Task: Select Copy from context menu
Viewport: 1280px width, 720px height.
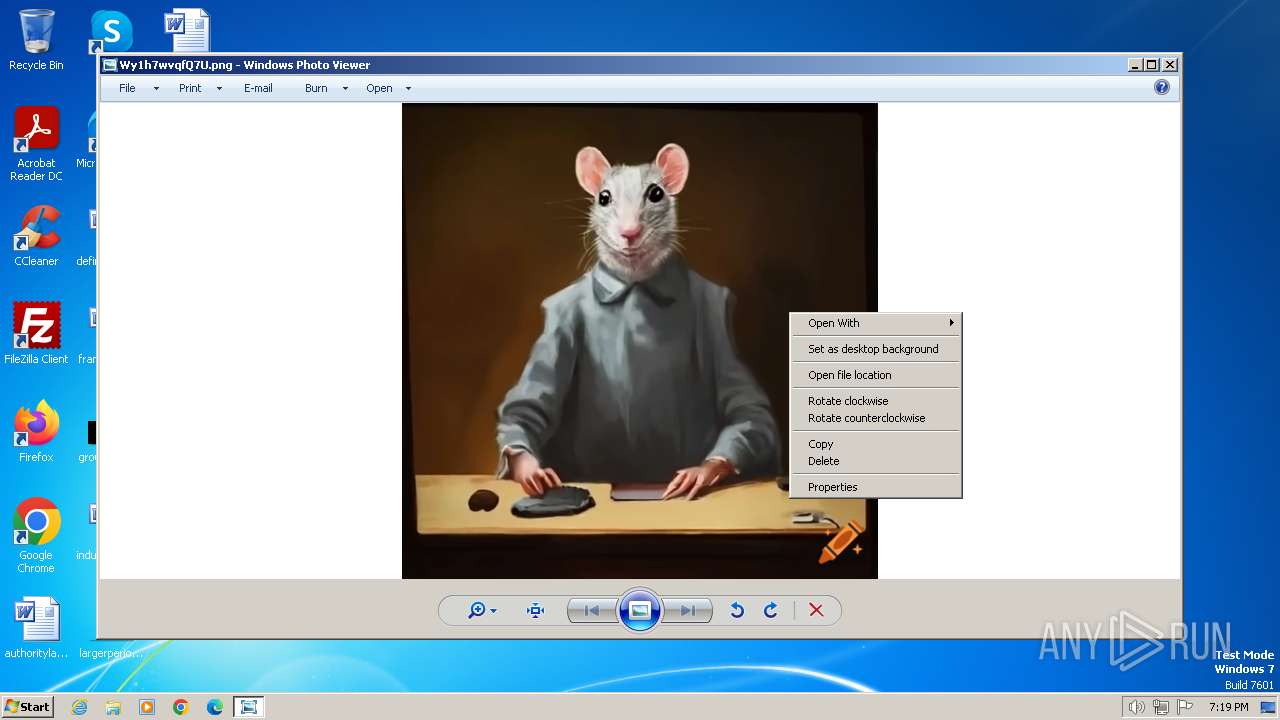Action: [876, 444]
